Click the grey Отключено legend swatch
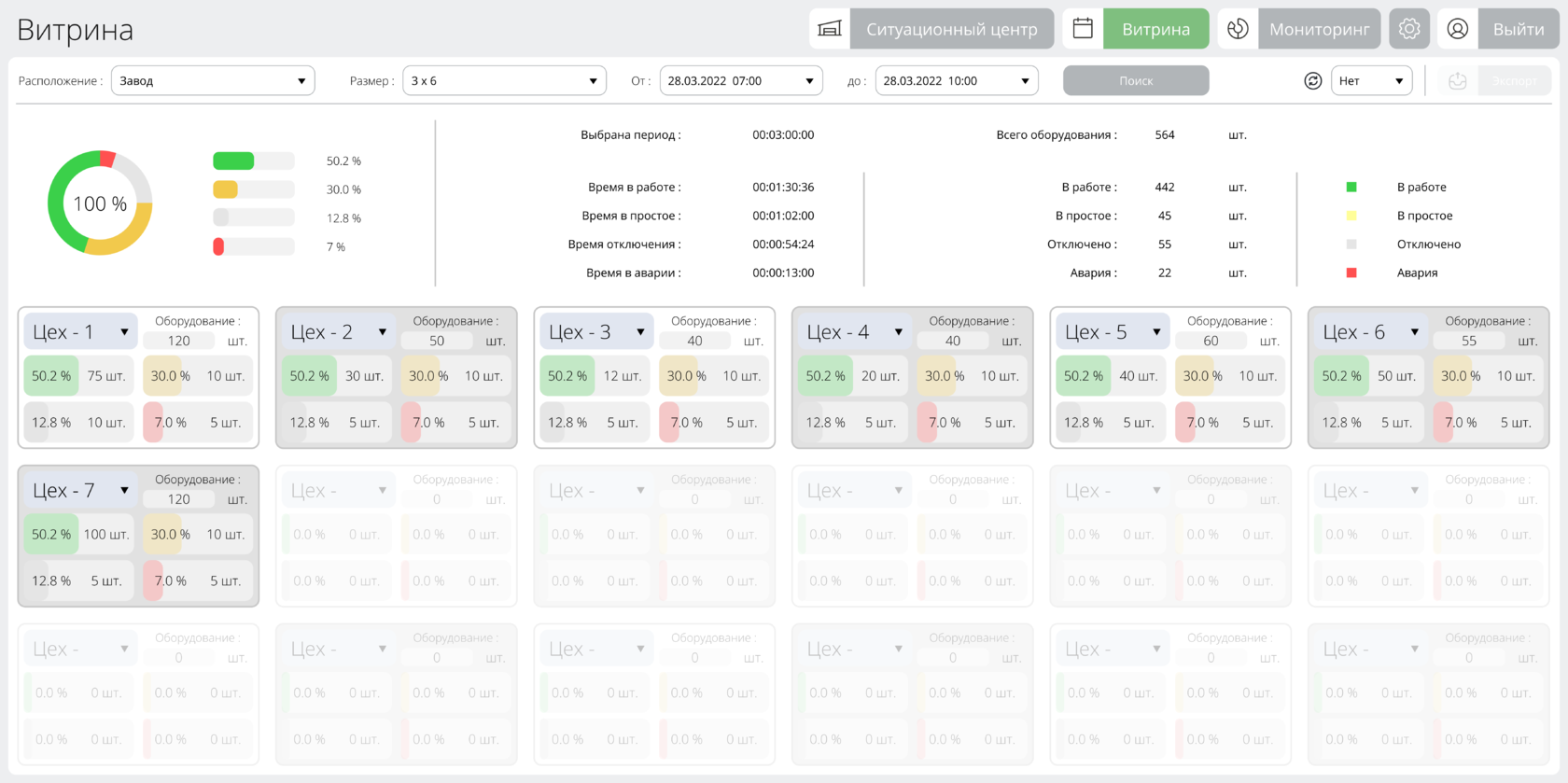This screenshot has height=783, width=1568. (x=1351, y=245)
